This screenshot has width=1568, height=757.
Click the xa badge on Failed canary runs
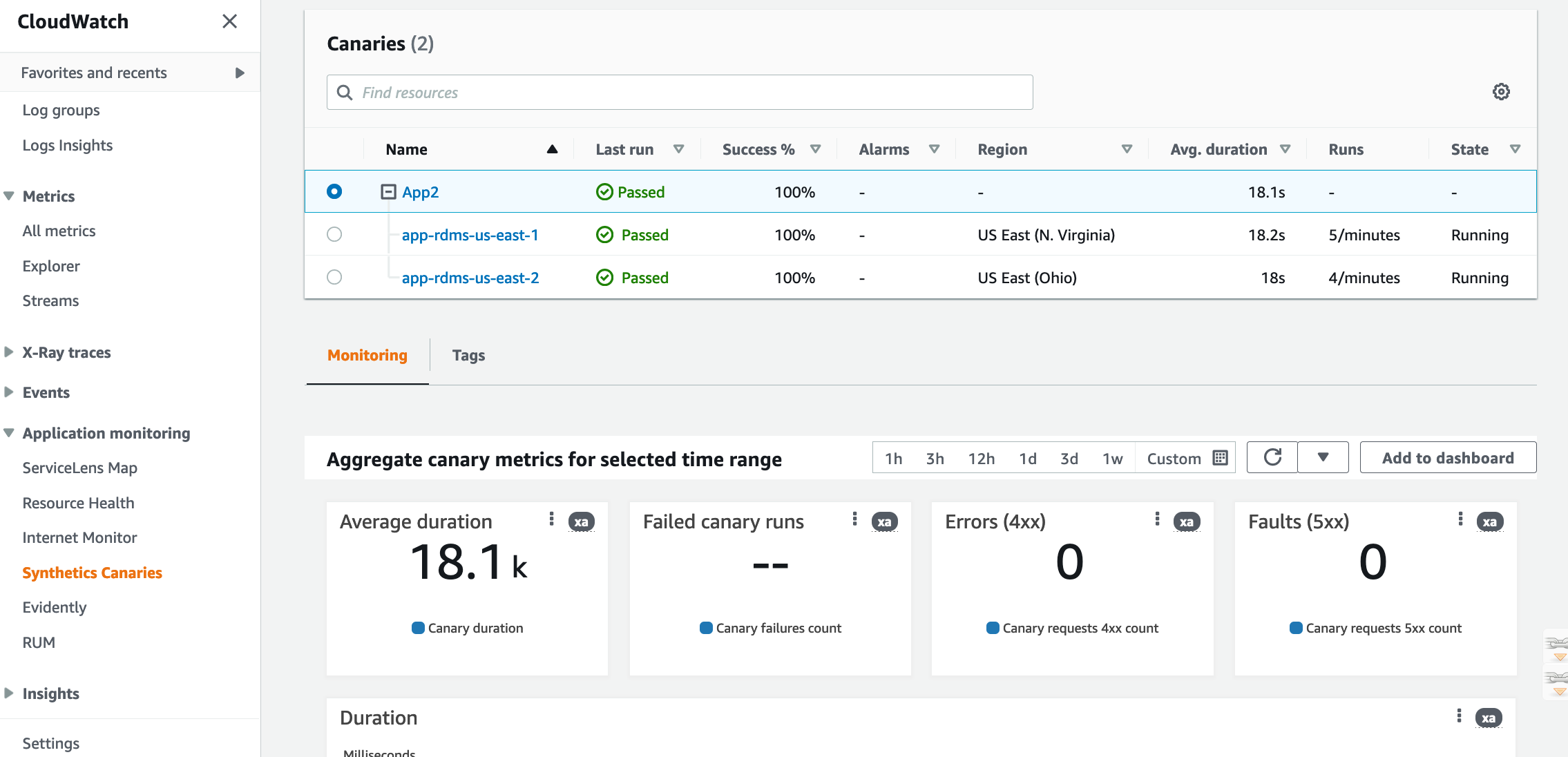click(884, 521)
